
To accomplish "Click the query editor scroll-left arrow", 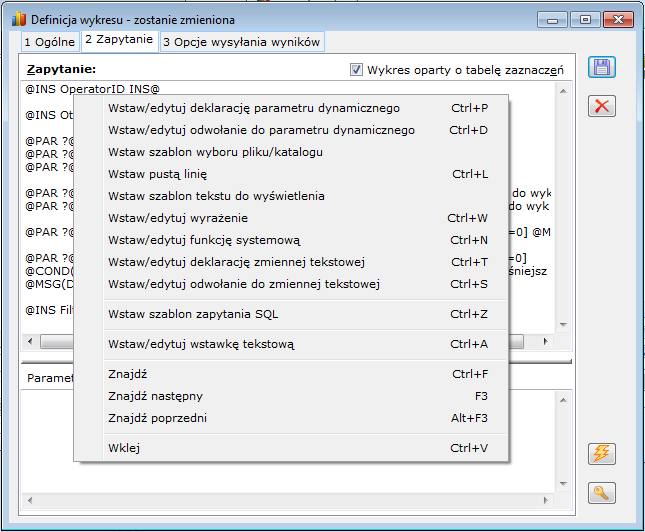I will [x=30, y=342].
